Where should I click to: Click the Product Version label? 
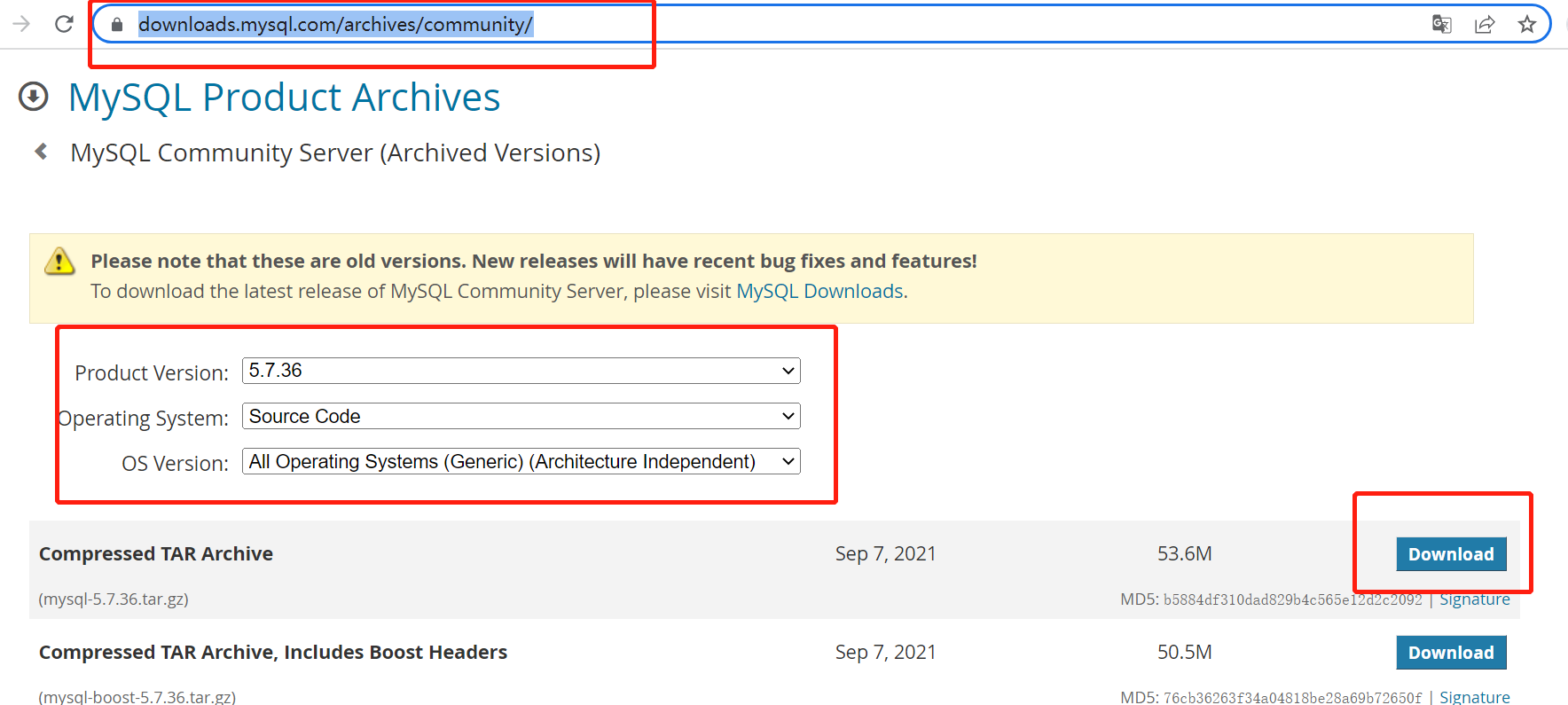pos(152,372)
